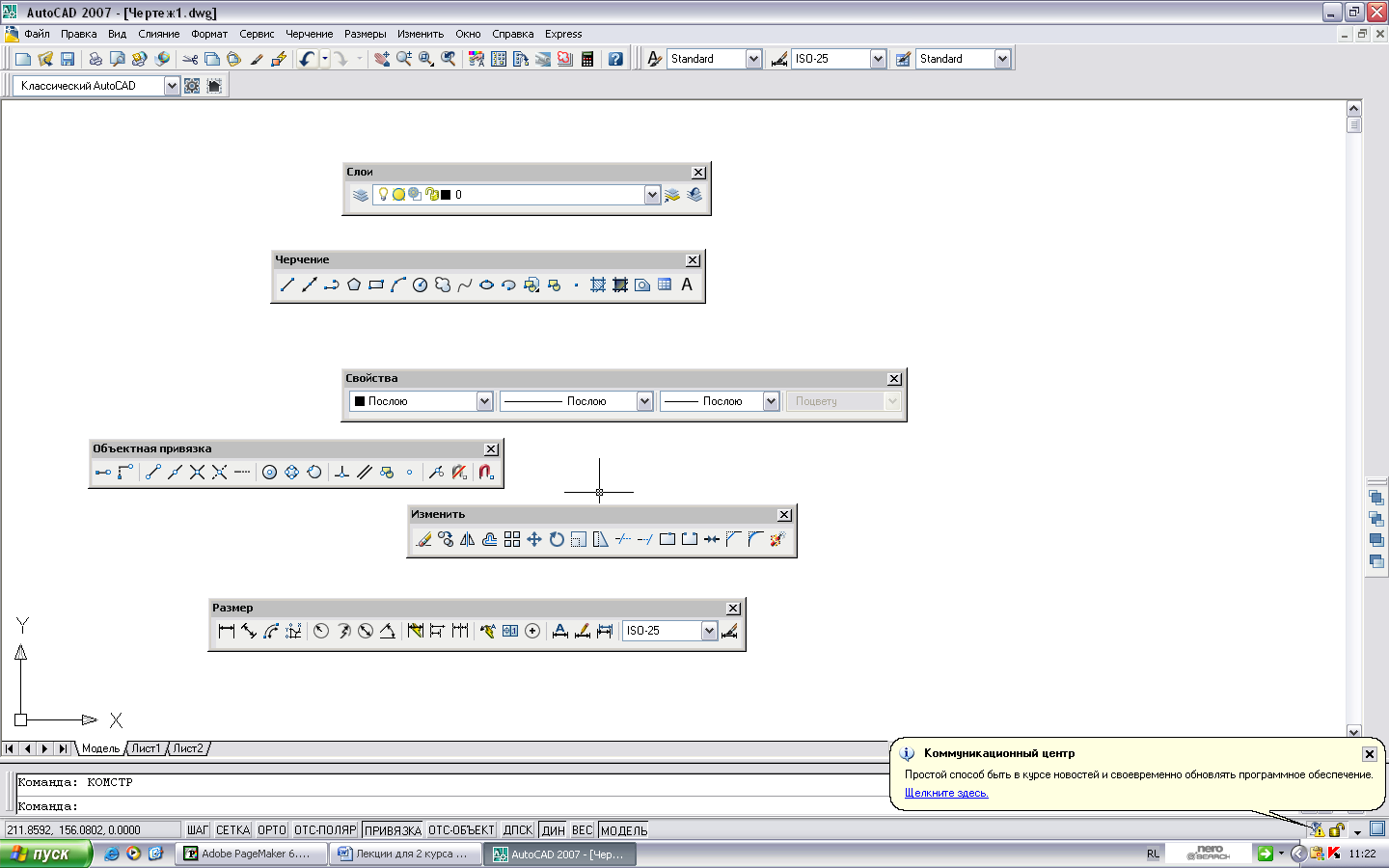
Task: Select the Erase tool in Изменить
Action: (423, 539)
